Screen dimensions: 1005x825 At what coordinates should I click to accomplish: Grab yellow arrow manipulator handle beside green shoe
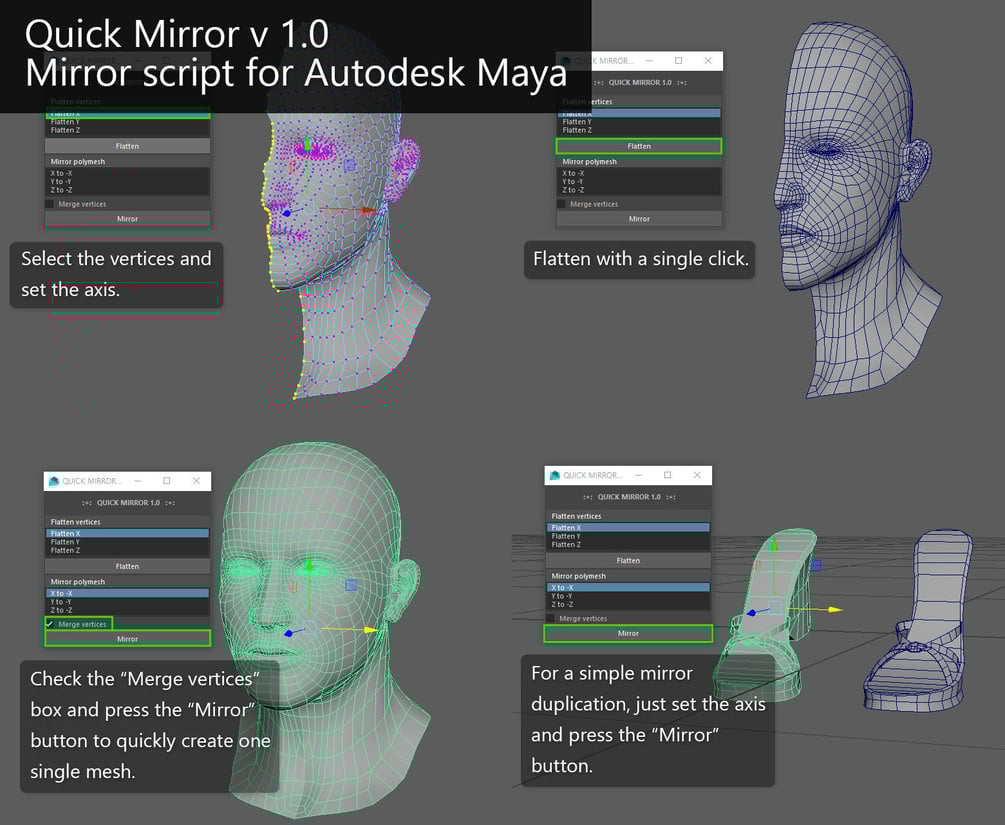click(835, 610)
